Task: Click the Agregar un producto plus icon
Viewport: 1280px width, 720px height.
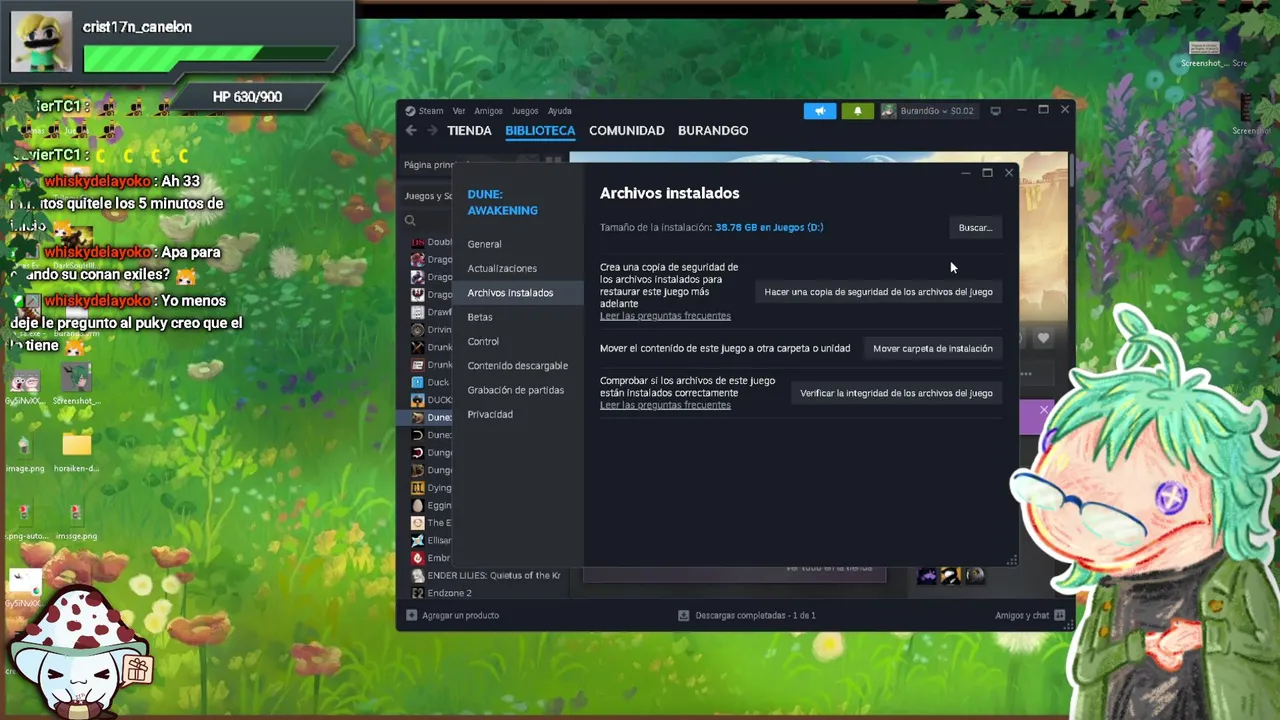Action: (x=411, y=616)
